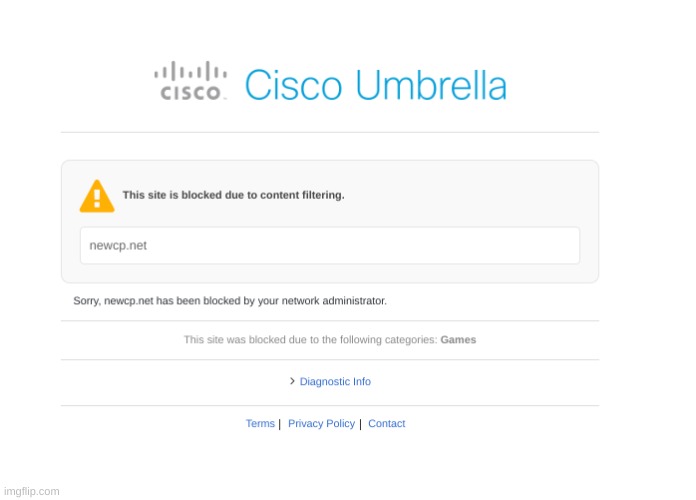Click the 'This site was blocked due to' text
Image resolution: width=696 pixels, height=500 pixels.
(310, 340)
